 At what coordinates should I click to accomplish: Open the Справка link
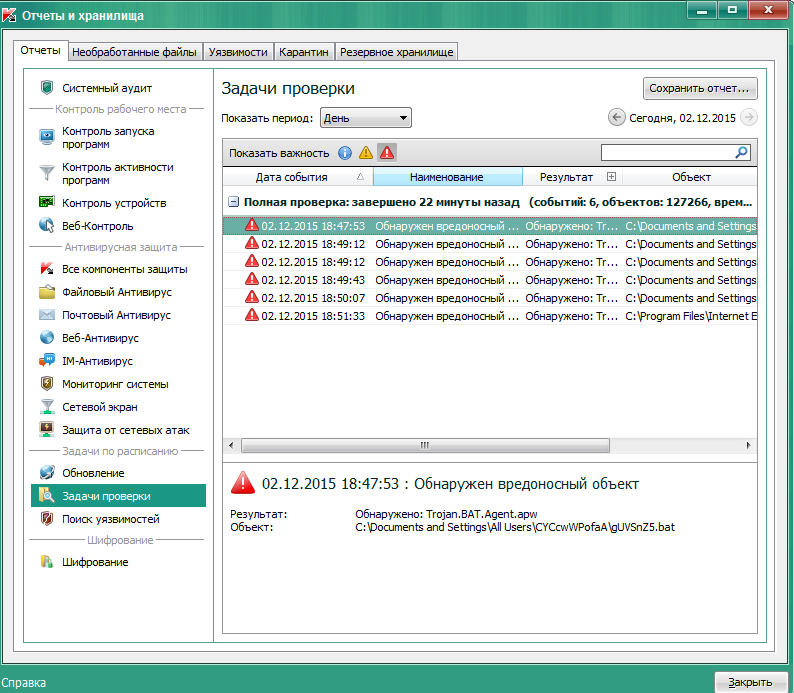pyautogui.click(x=24, y=683)
